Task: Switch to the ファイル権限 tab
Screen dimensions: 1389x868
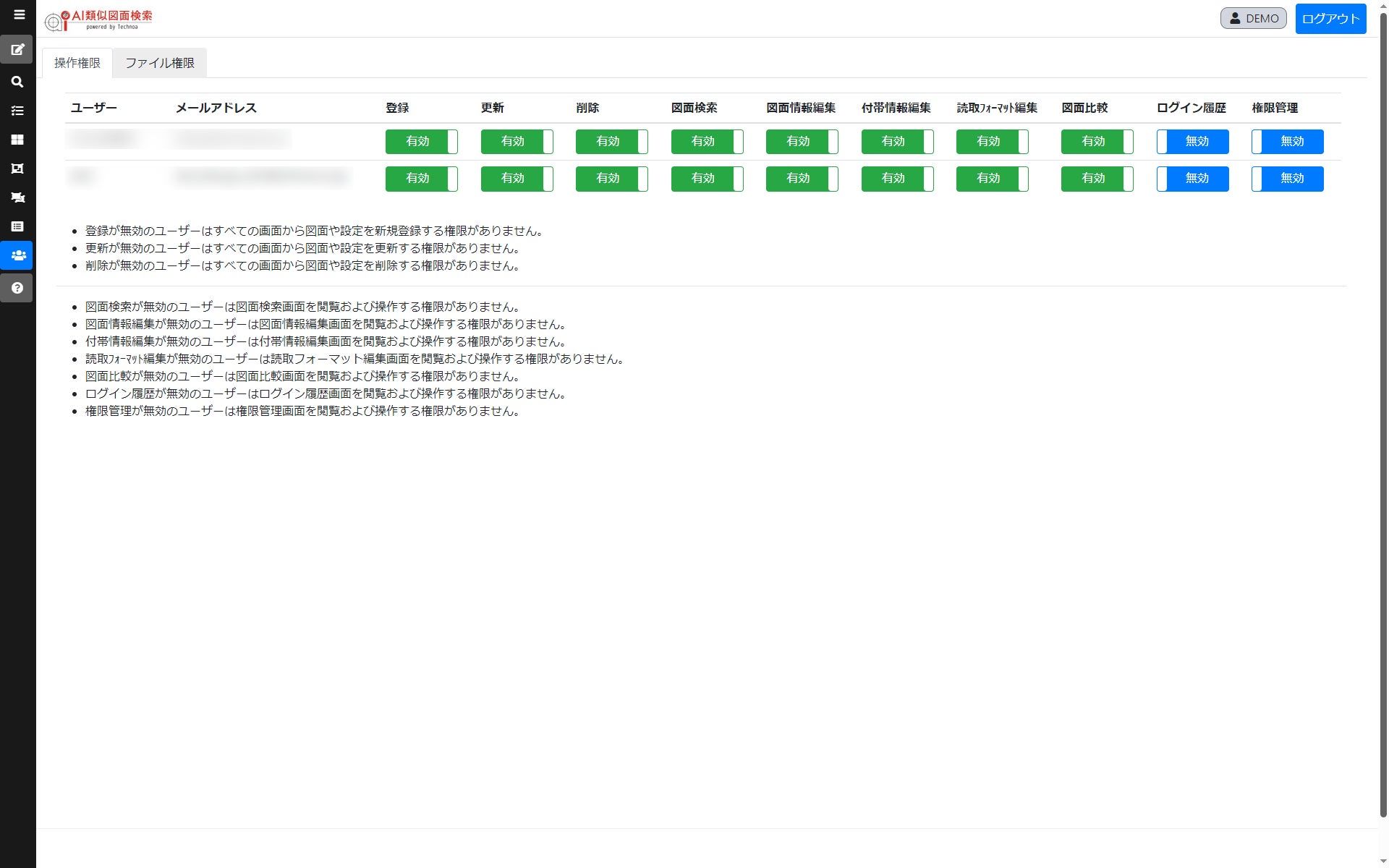Action: pyautogui.click(x=160, y=63)
